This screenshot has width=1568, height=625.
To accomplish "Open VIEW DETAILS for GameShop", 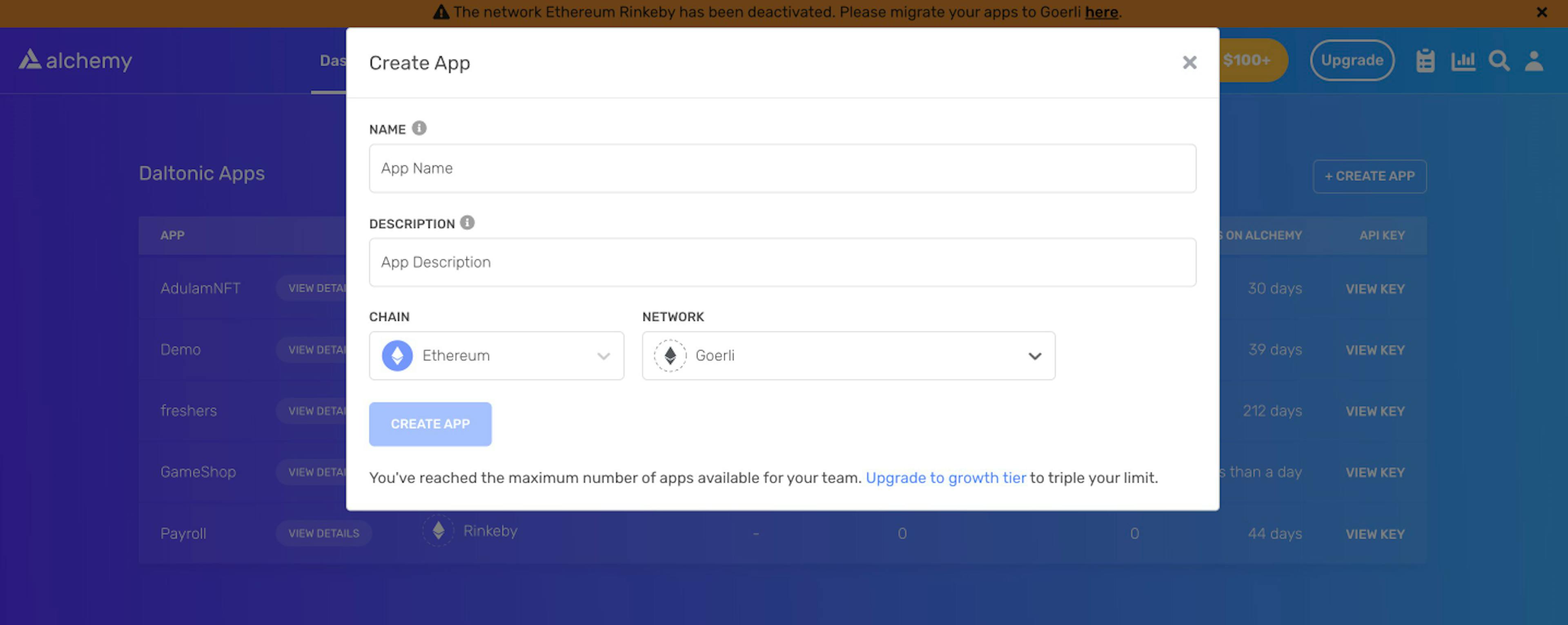I will [x=311, y=471].
